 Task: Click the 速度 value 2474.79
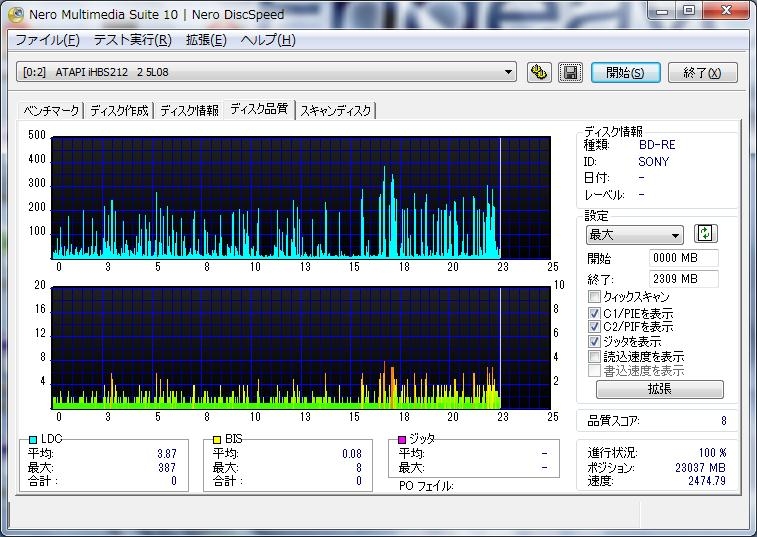(707, 481)
